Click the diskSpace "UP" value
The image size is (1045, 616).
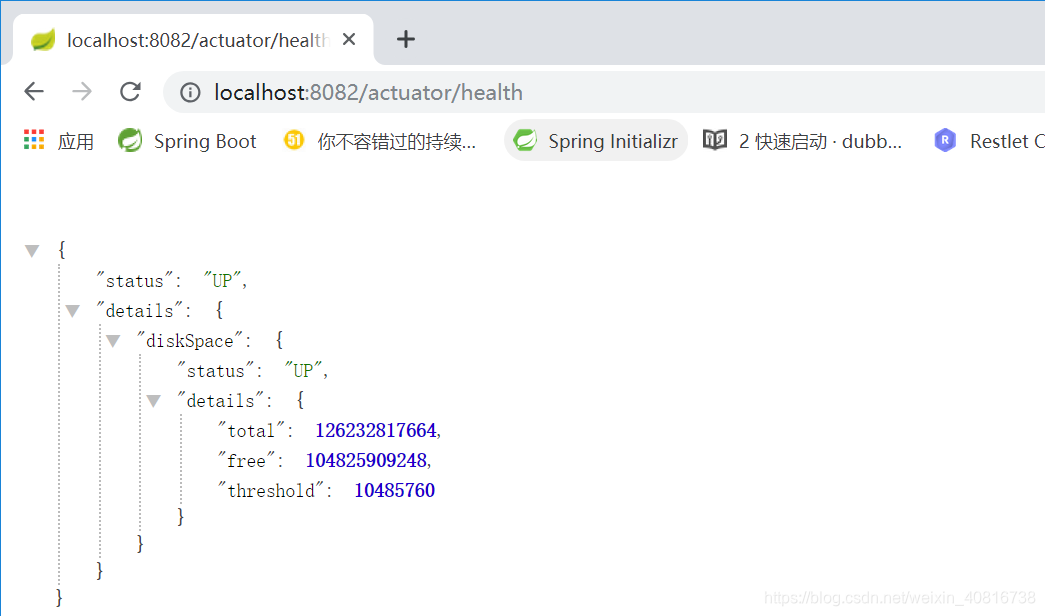coord(303,371)
